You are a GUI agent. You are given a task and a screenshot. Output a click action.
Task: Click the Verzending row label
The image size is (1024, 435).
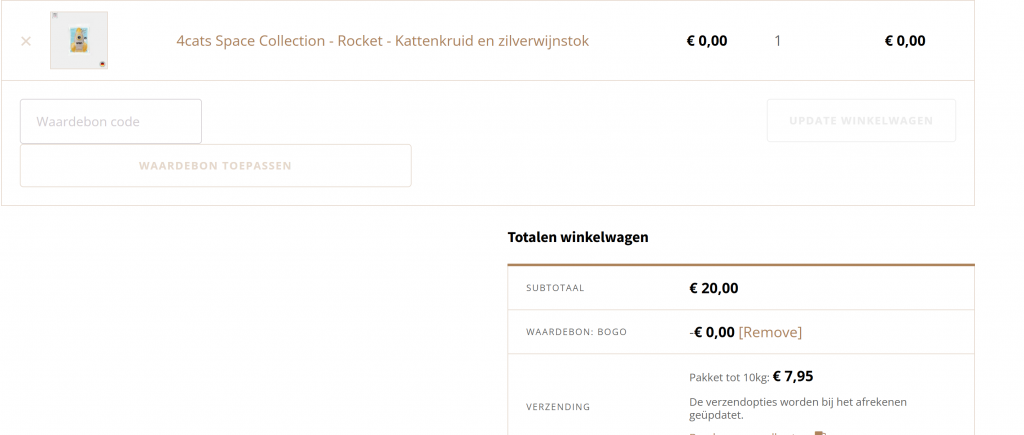558,407
